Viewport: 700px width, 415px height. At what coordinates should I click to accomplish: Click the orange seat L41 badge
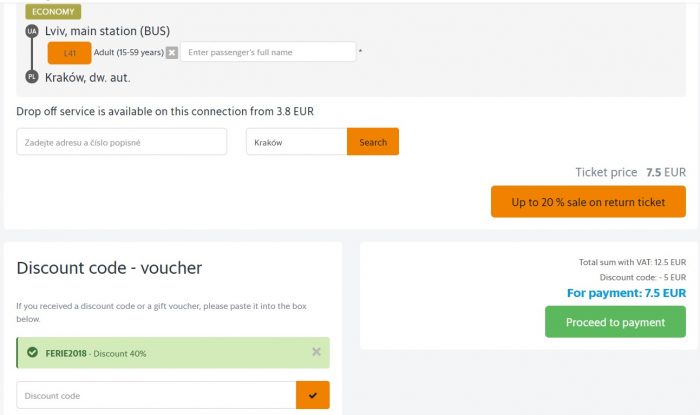[70, 53]
